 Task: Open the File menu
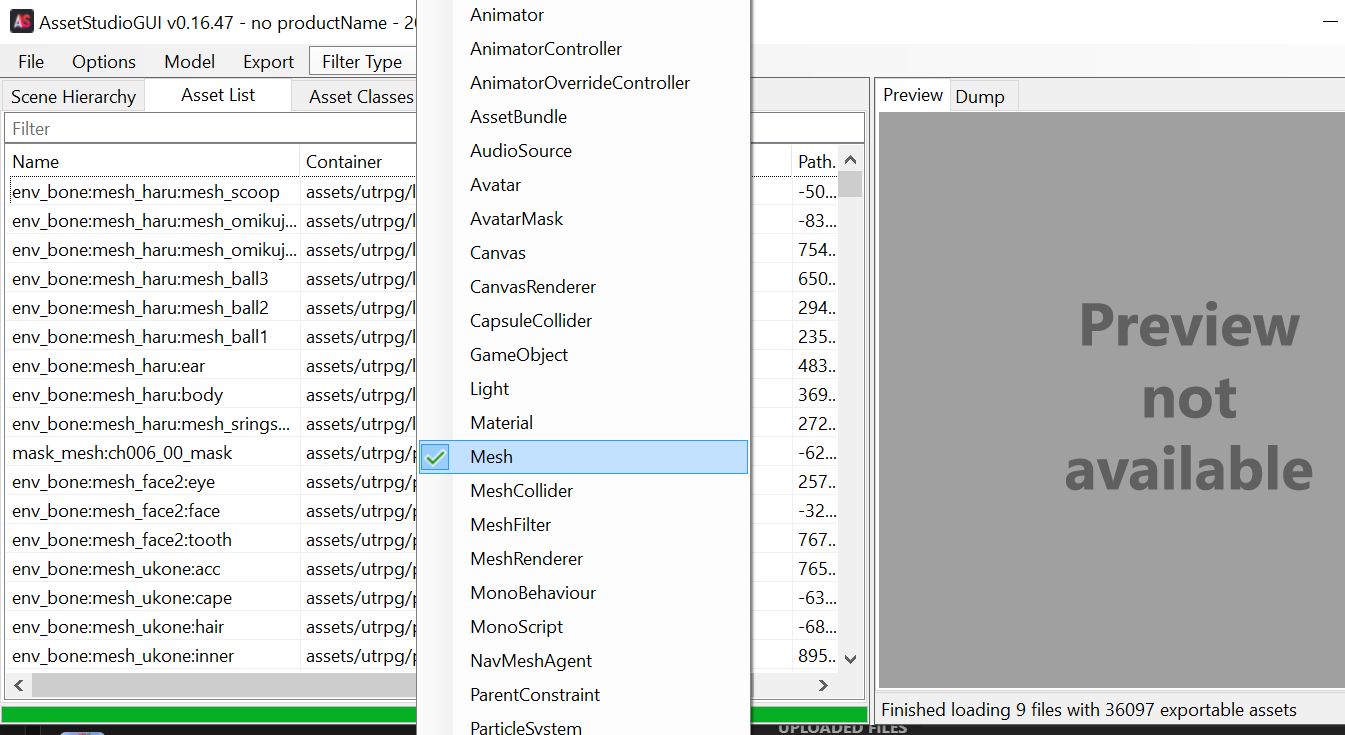(x=31, y=62)
